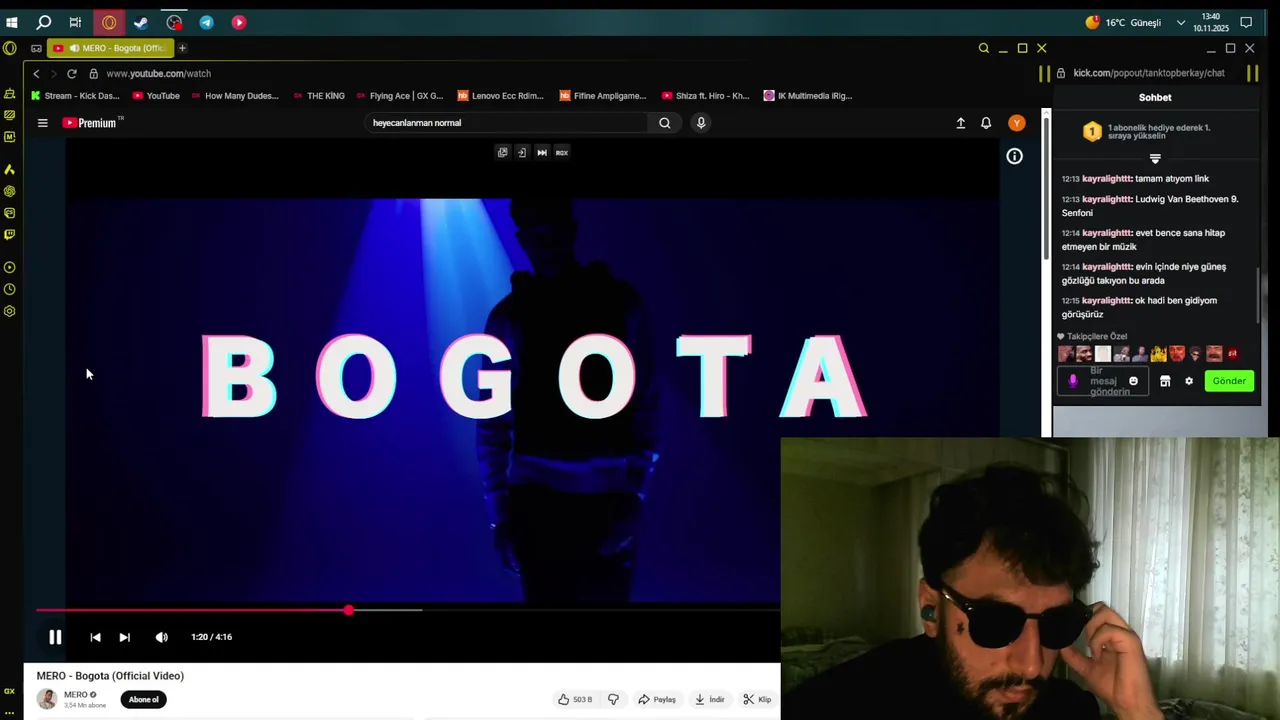Pause the YouTube video
Image resolution: width=1280 pixels, height=720 pixels.
click(55, 637)
